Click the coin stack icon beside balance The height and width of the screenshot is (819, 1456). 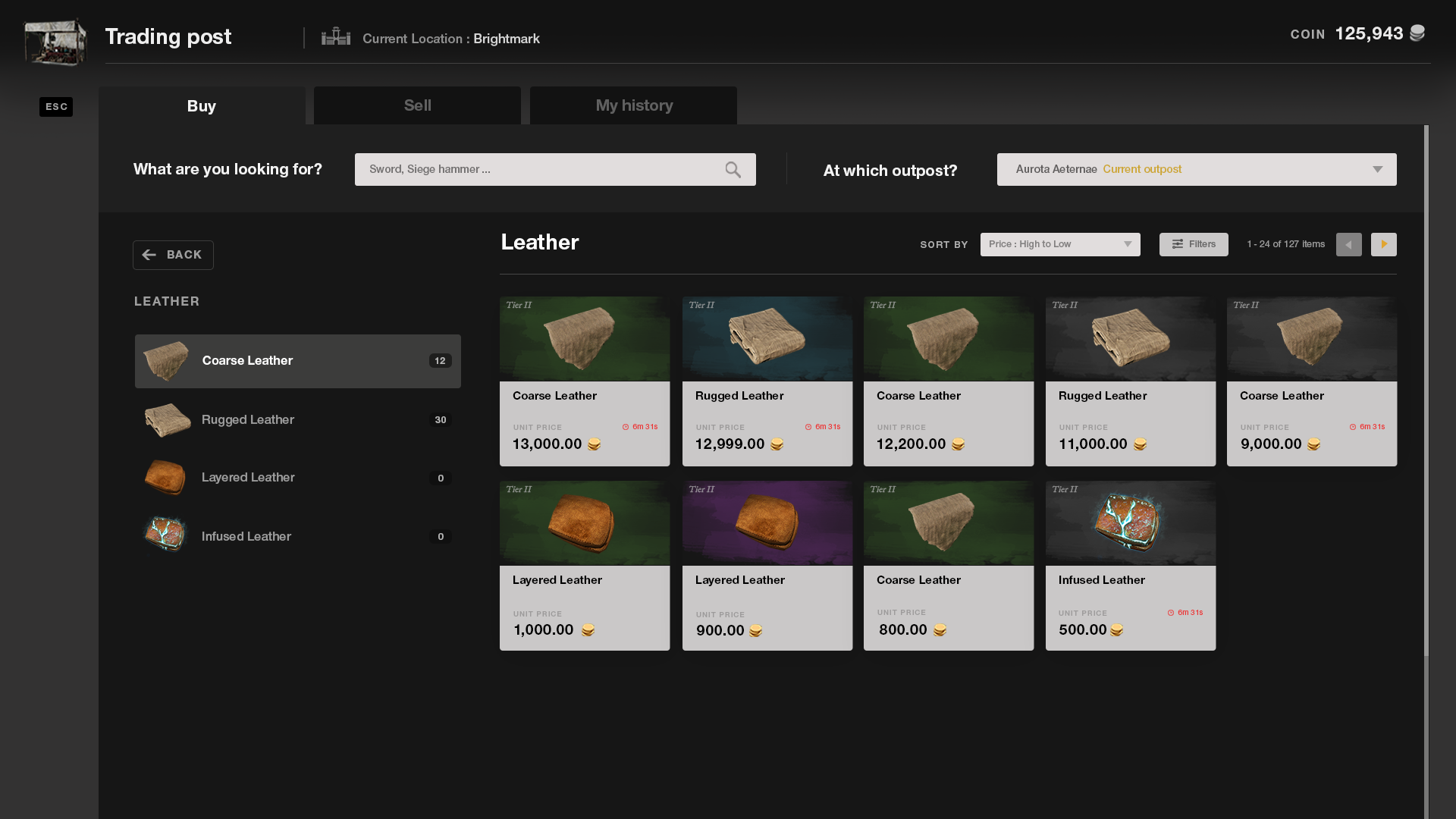click(x=1417, y=33)
